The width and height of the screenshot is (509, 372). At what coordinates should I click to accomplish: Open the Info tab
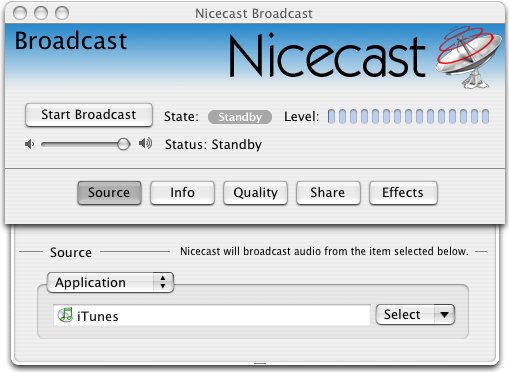(x=182, y=193)
